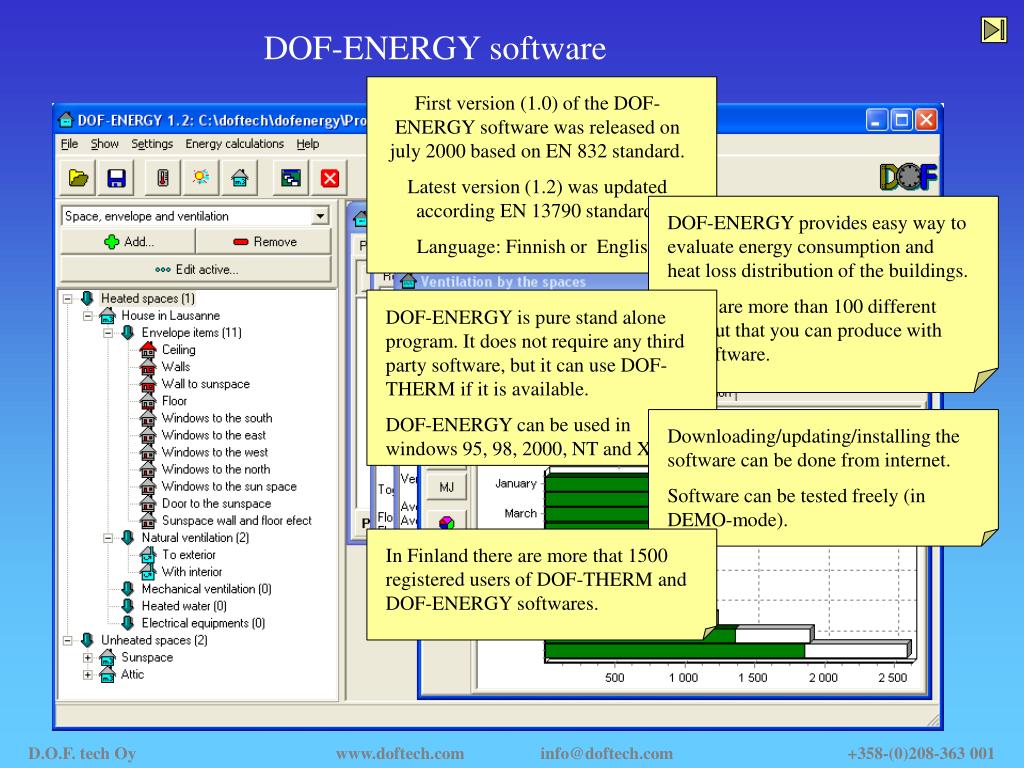The height and width of the screenshot is (768, 1024).
Task: Click the Remove button
Action: pos(264,242)
